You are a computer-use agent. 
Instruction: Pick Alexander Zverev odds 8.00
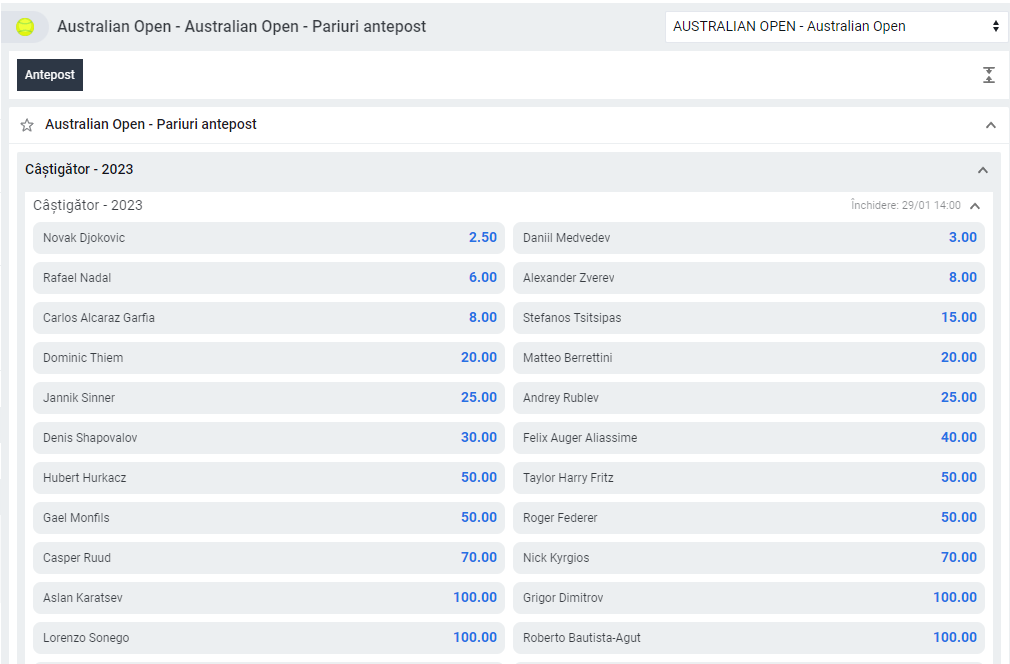coord(748,278)
